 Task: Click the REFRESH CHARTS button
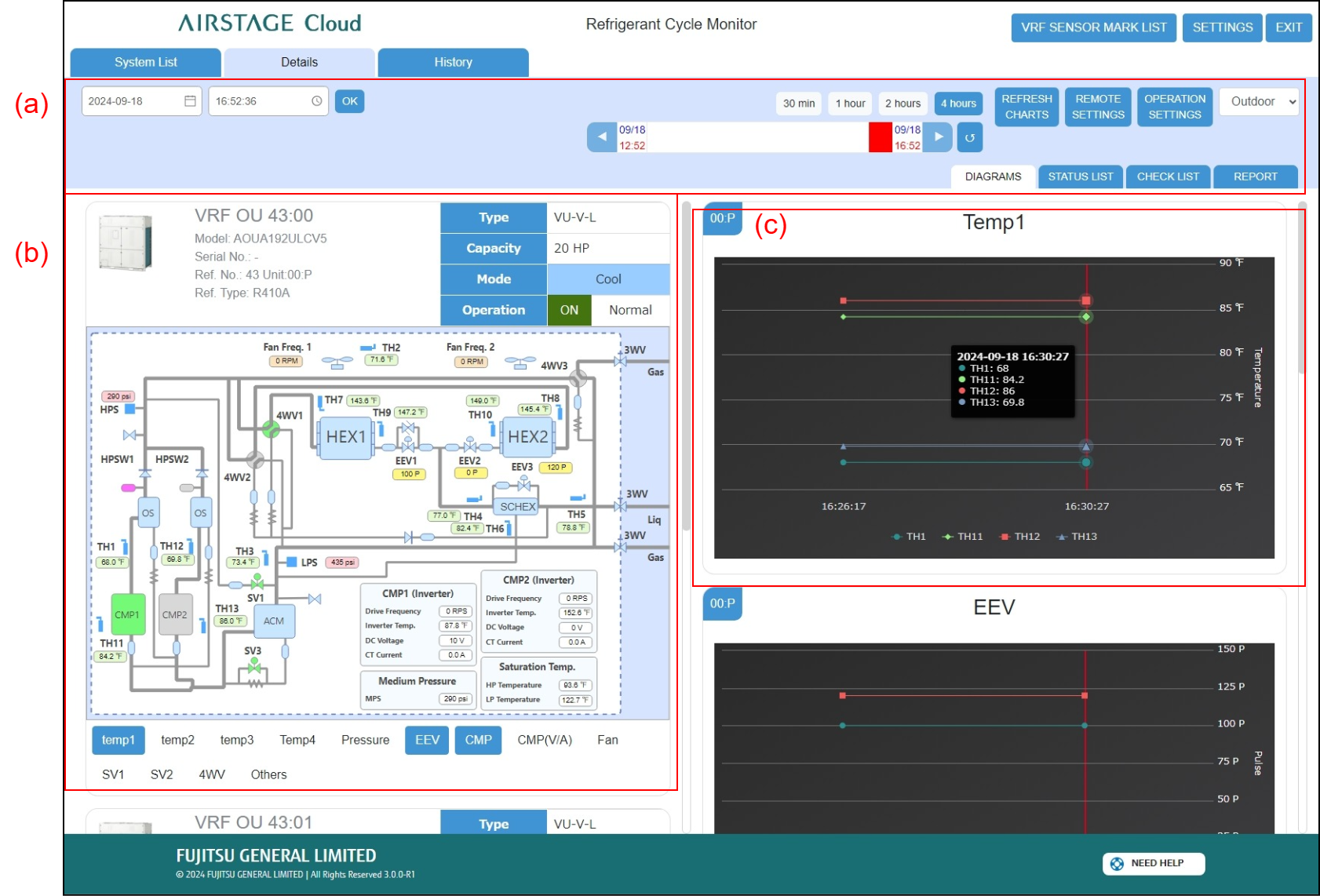[x=1026, y=107]
